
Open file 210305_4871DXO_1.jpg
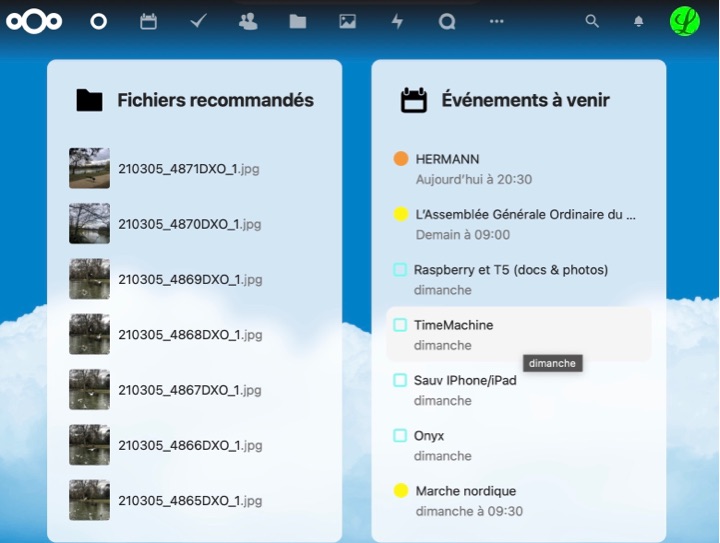[x=189, y=169]
